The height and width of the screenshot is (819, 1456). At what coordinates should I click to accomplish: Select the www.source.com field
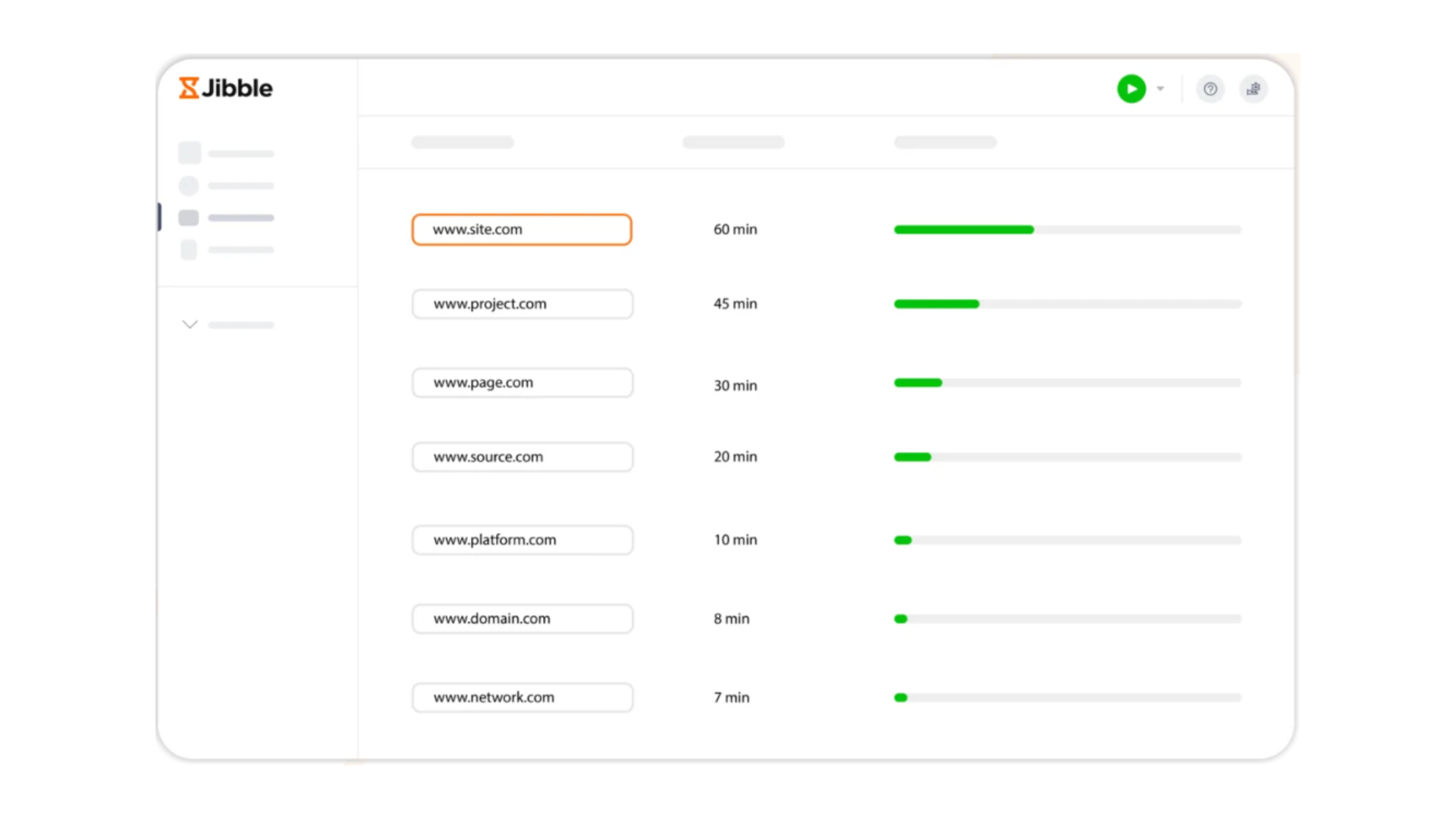coord(522,457)
